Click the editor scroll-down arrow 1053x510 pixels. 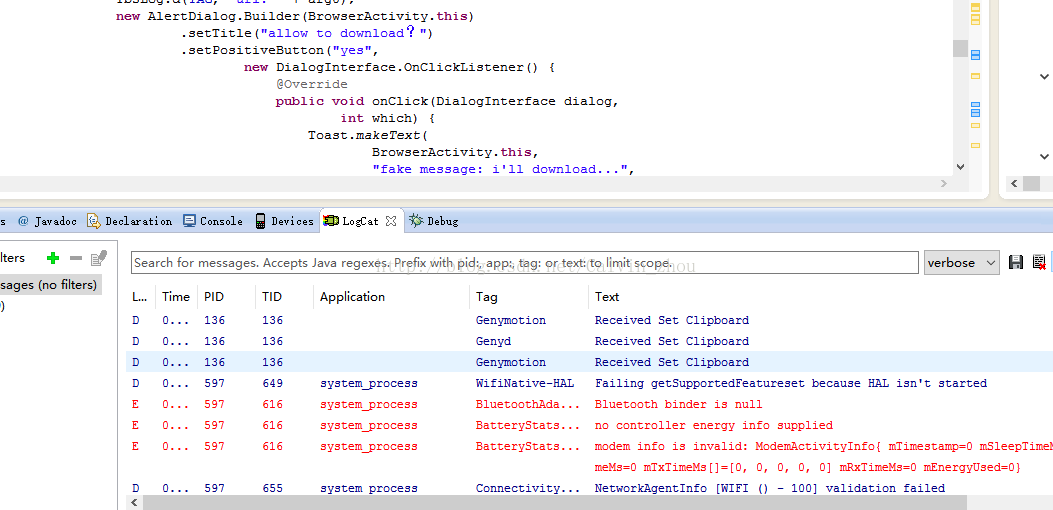click(960, 167)
